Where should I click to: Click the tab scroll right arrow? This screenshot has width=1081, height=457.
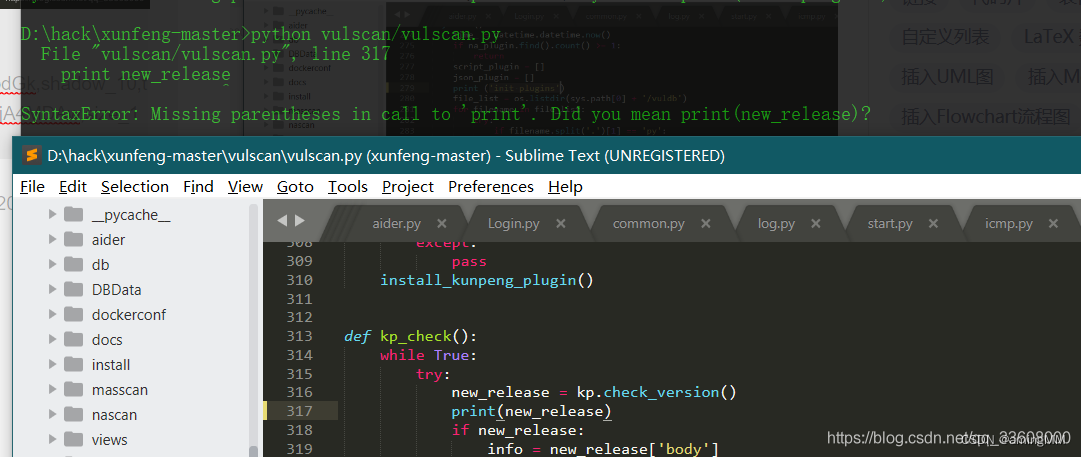coord(299,221)
